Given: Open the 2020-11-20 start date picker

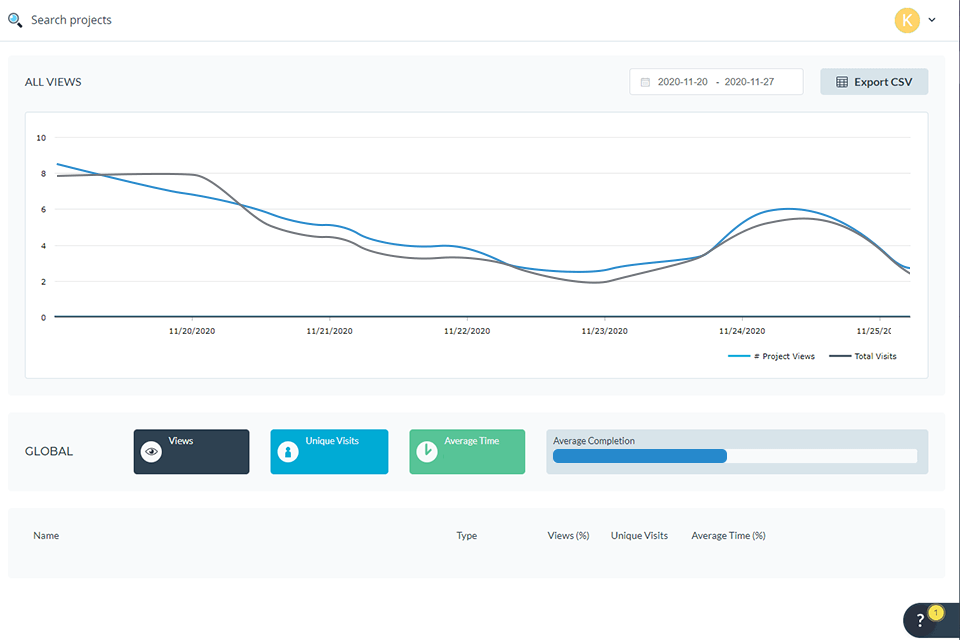Looking at the screenshot, I should (682, 82).
